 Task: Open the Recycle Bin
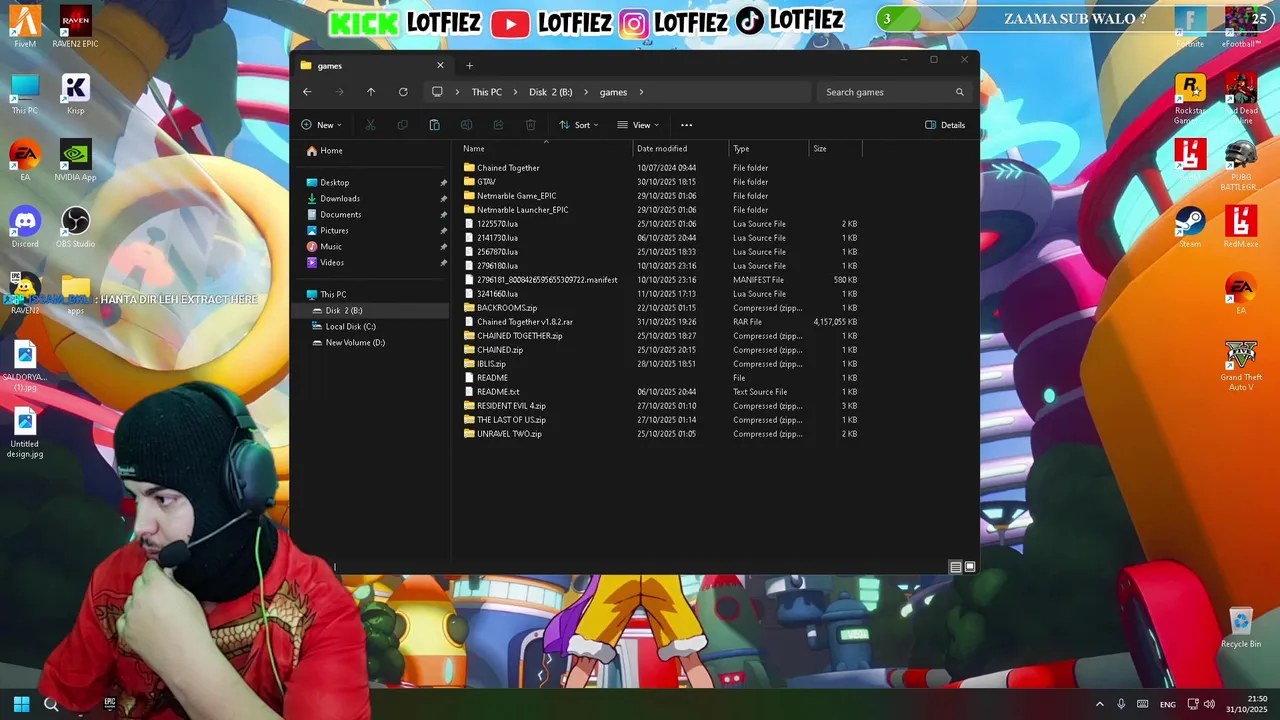[x=1241, y=628]
